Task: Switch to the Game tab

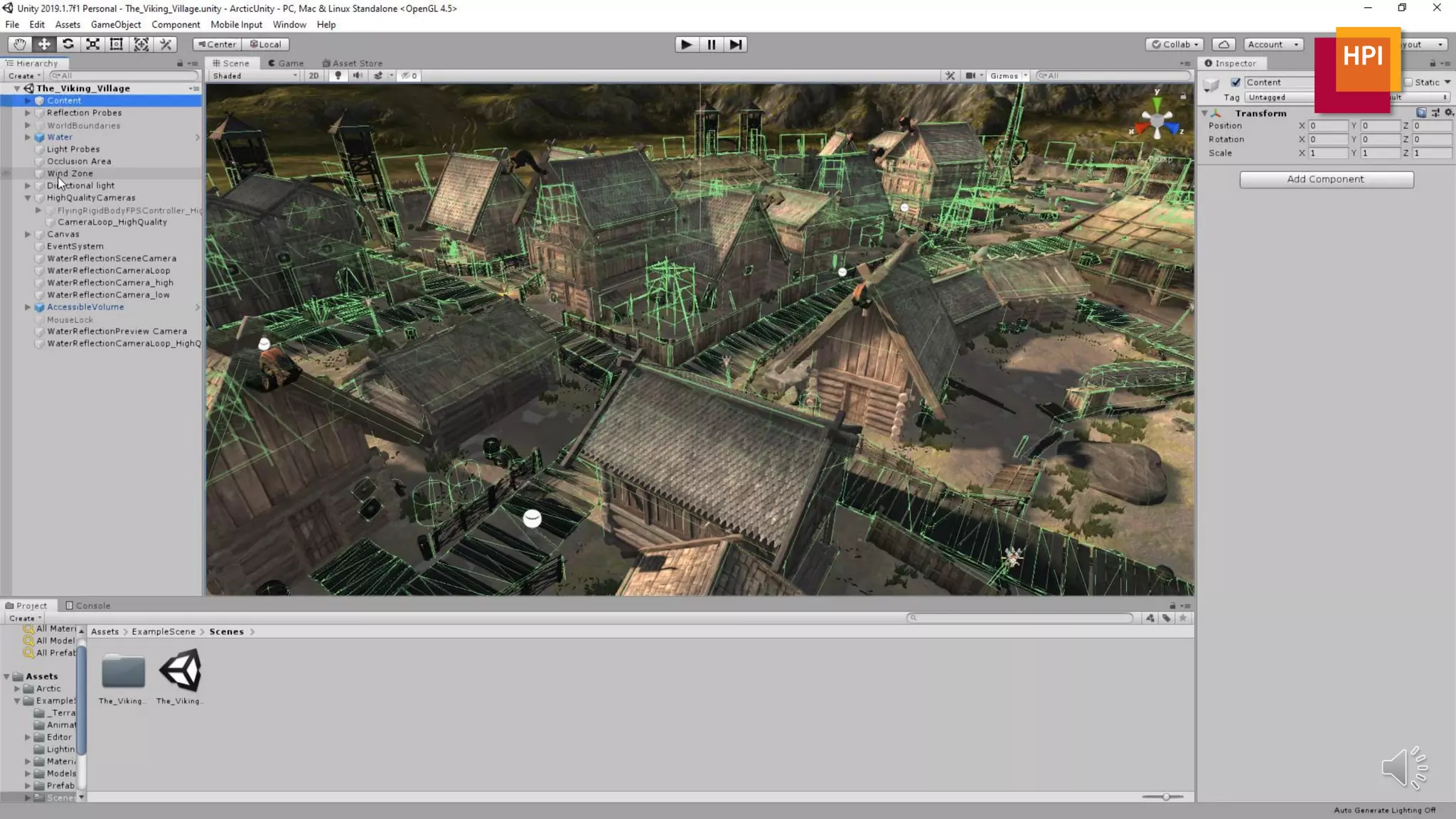Action: tap(286, 63)
